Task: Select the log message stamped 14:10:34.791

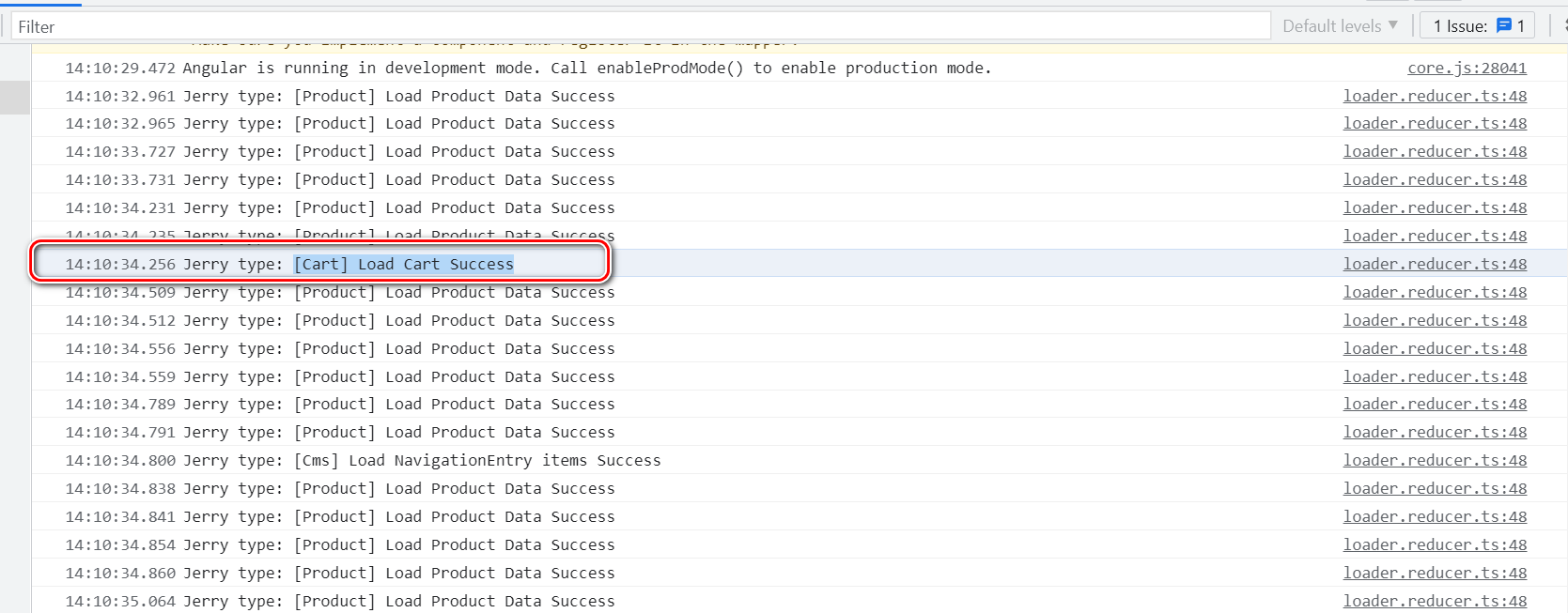Action: pos(398,432)
